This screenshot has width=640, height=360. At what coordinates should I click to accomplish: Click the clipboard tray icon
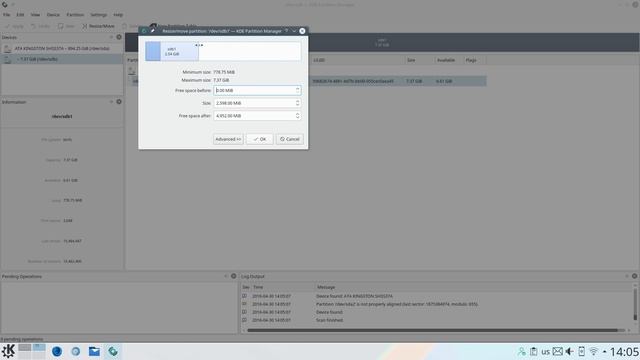coord(533,351)
